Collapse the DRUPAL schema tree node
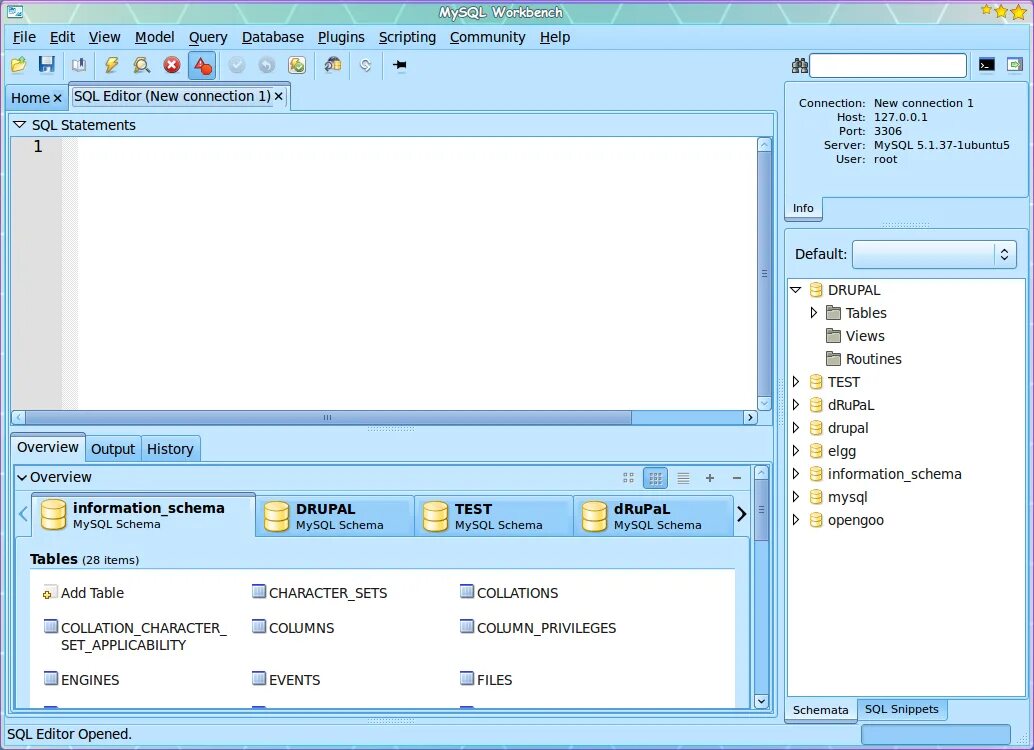Screen dimensions: 1034x750 (x=796, y=290)
